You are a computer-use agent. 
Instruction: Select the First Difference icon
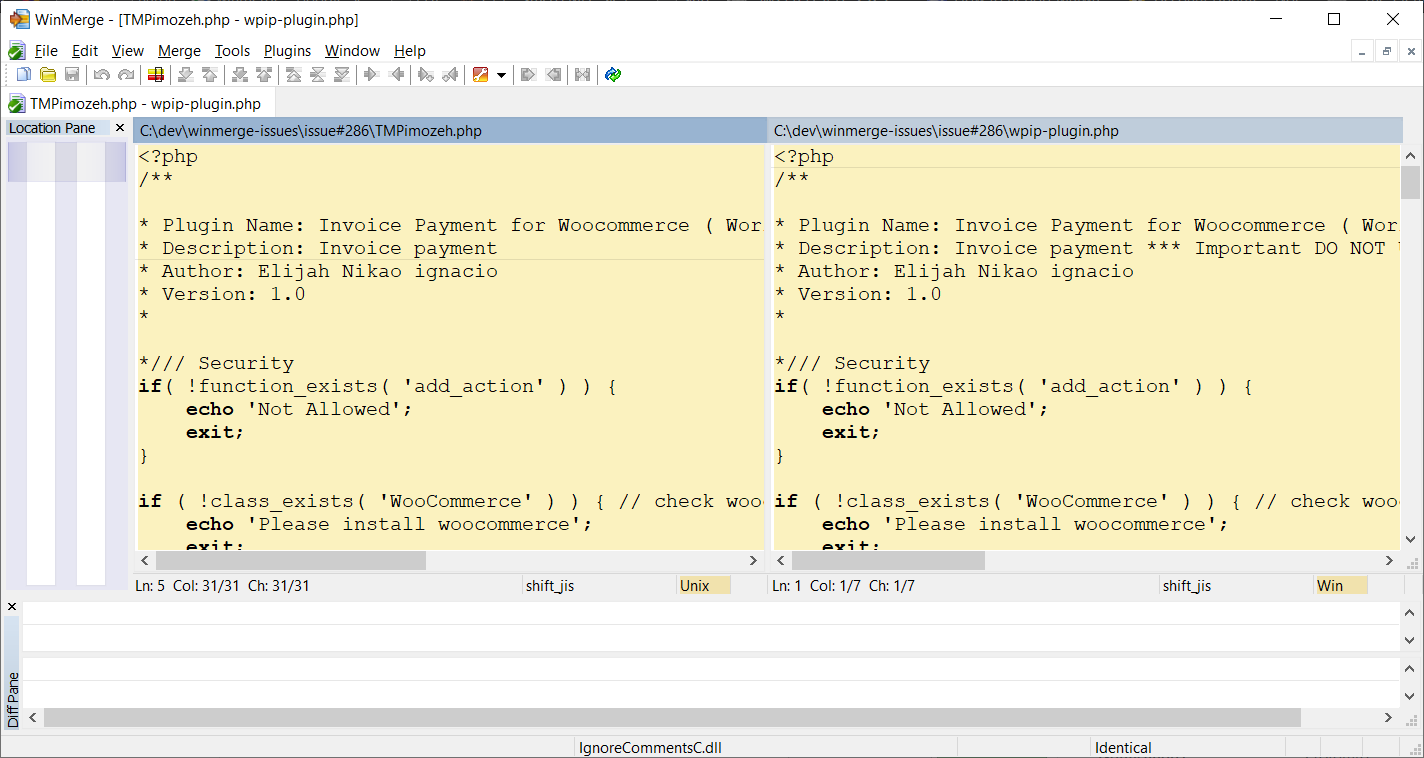point(292,74)
